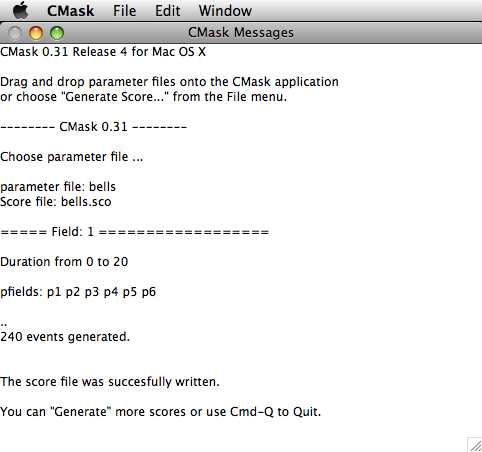Click the resize grip in window corner

(x=475, y=445)
